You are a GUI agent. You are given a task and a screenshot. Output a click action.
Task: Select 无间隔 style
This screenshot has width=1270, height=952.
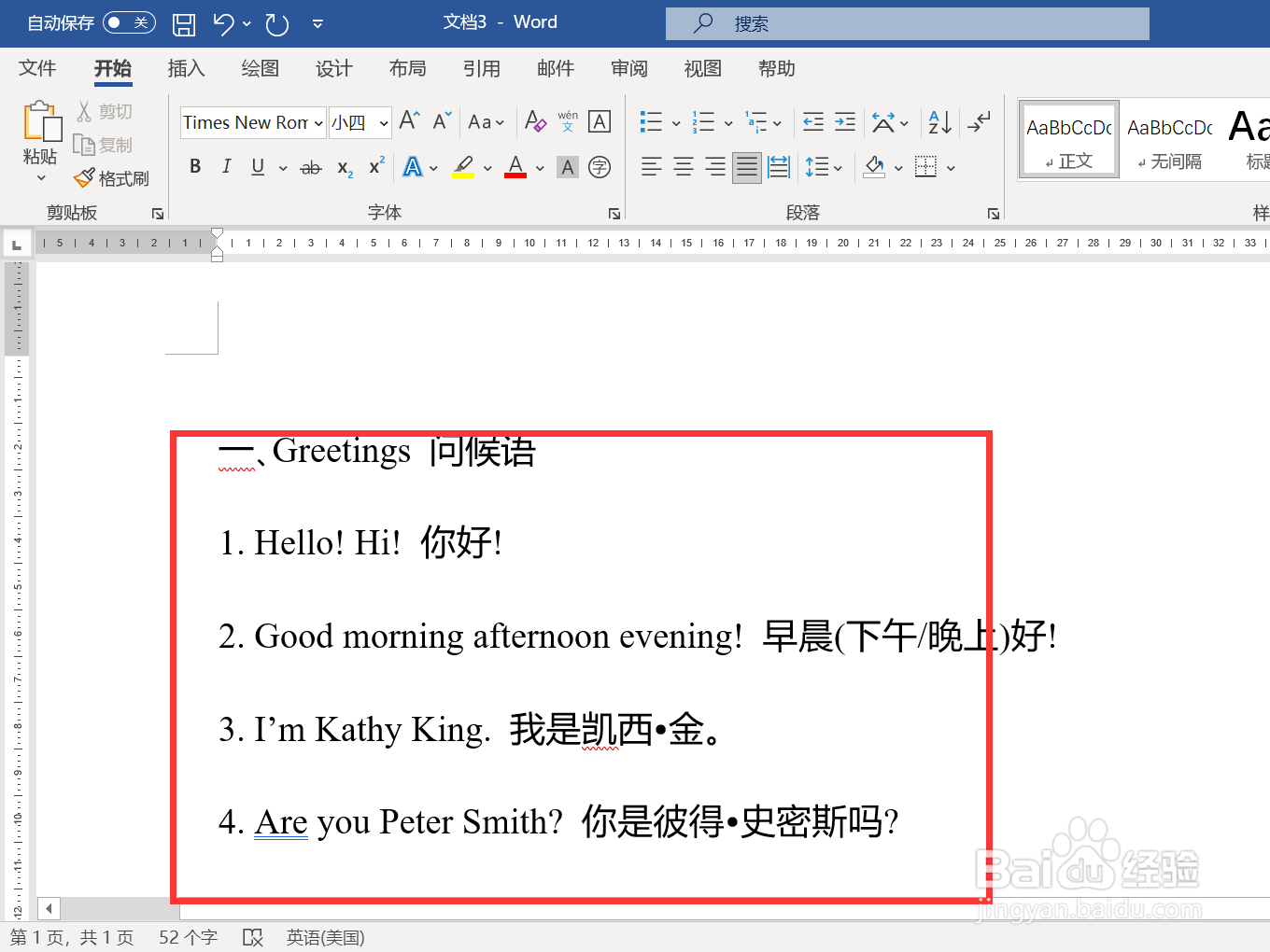pos(1170,139)
